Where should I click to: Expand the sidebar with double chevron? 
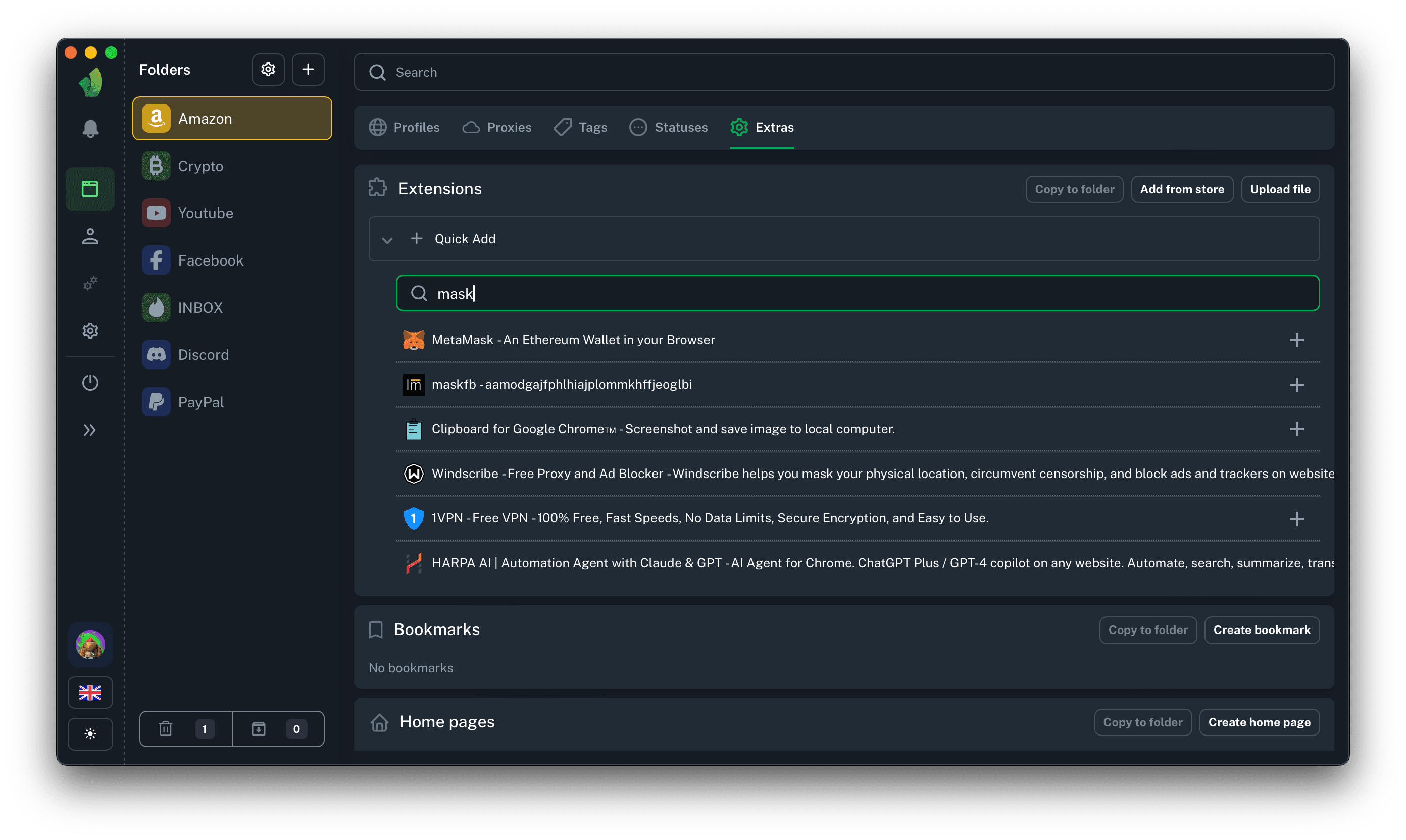tap(90, 430)
